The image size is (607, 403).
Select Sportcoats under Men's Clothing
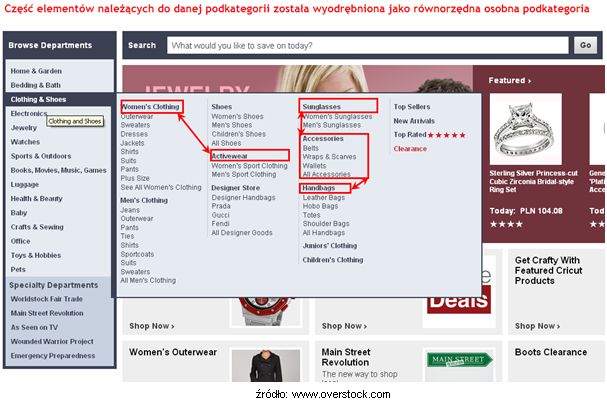[137, 254]
